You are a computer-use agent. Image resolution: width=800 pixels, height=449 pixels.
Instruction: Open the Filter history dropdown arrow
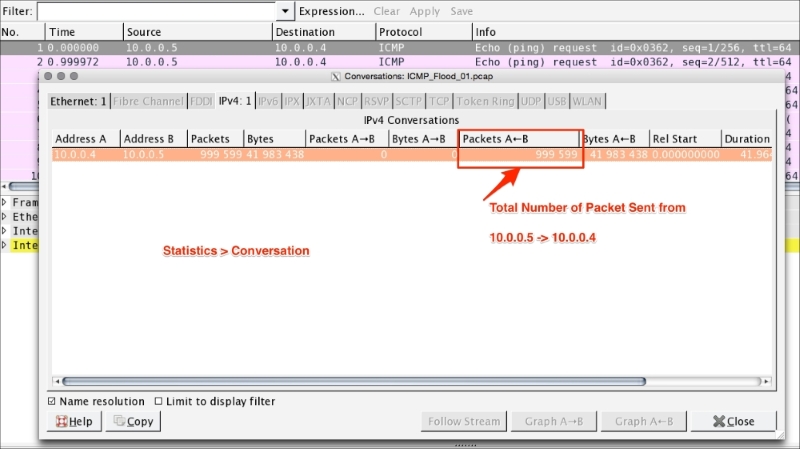(285, 11)
